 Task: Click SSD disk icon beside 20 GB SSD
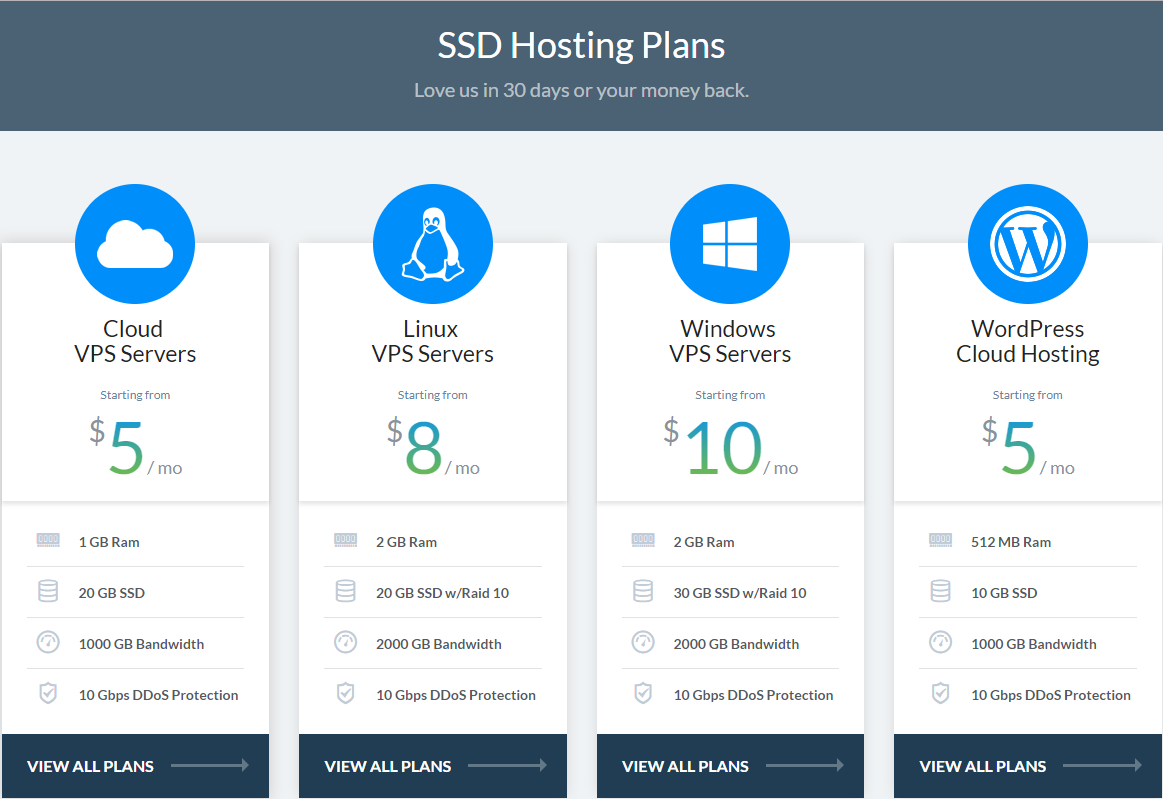(48, 591)
